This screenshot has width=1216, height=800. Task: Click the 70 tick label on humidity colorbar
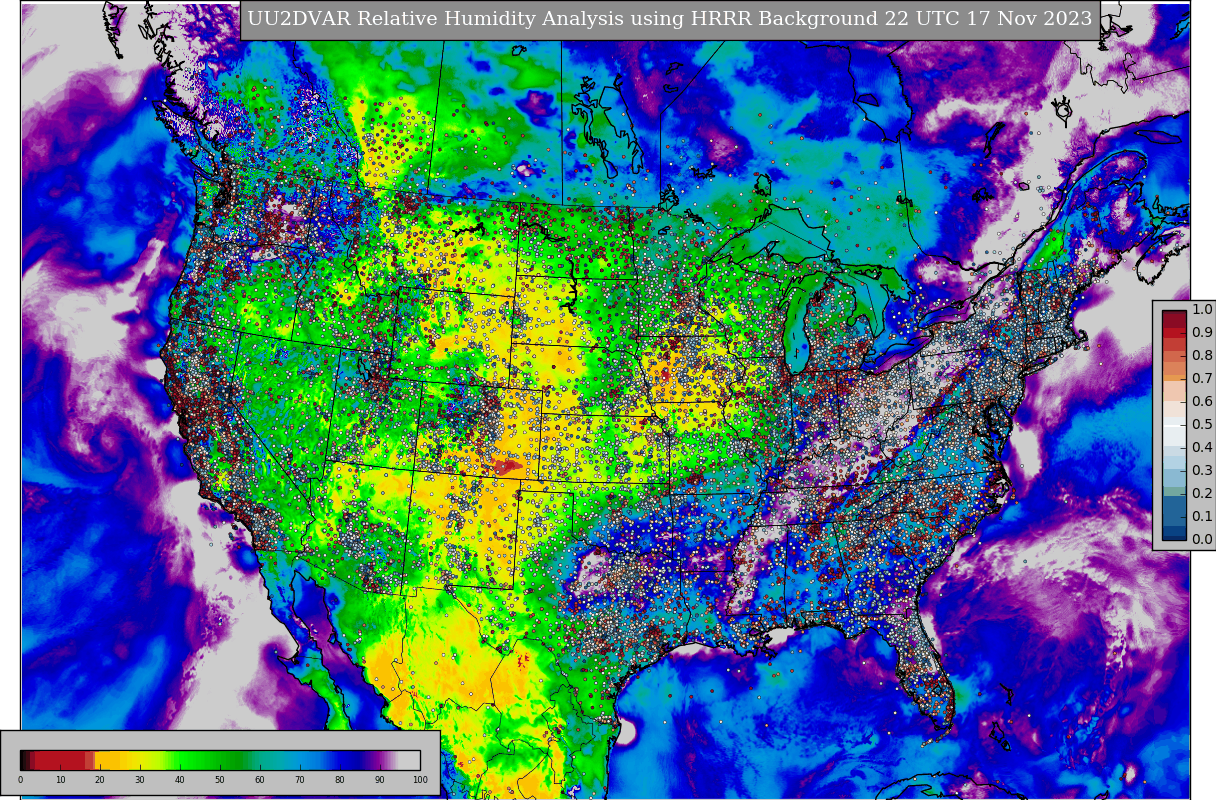(x=300, y=780)
